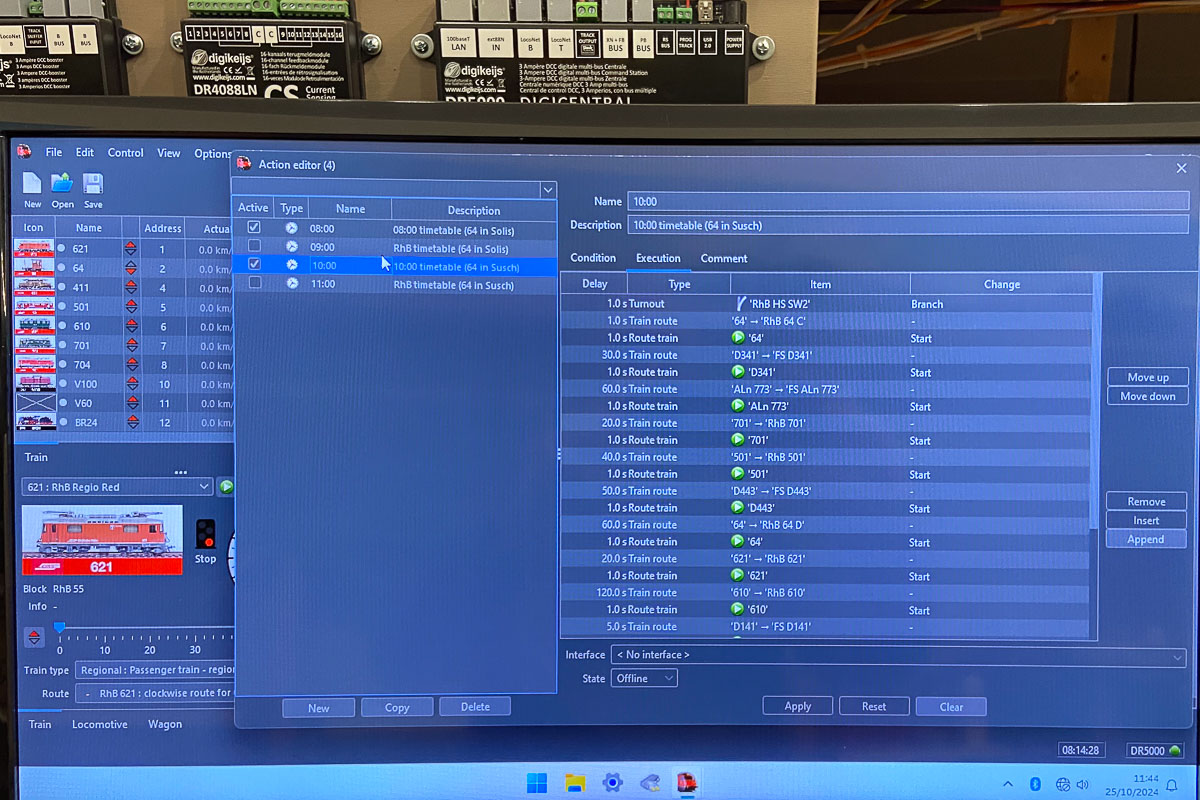Open the Interface dropdown showing No interface
This screenshot has width=1200, height=800.
click(897, 656)
